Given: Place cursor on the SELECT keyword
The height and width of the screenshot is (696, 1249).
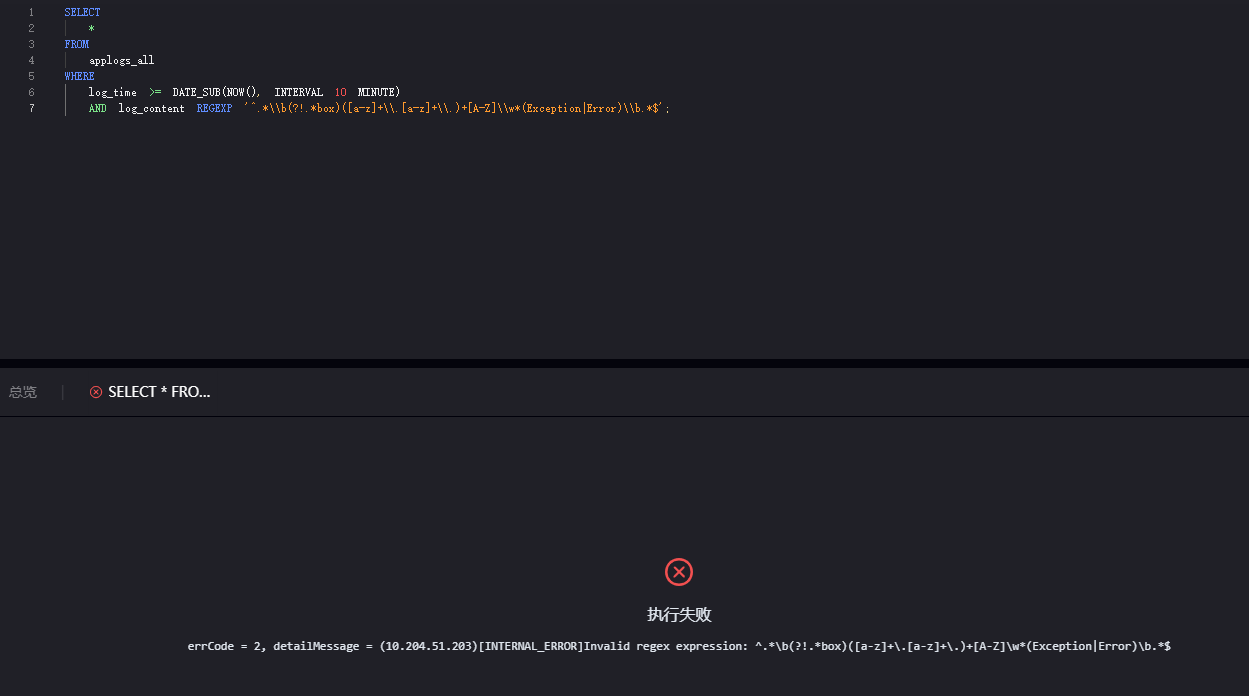Looking at the screenshot, I should point(82,12).
